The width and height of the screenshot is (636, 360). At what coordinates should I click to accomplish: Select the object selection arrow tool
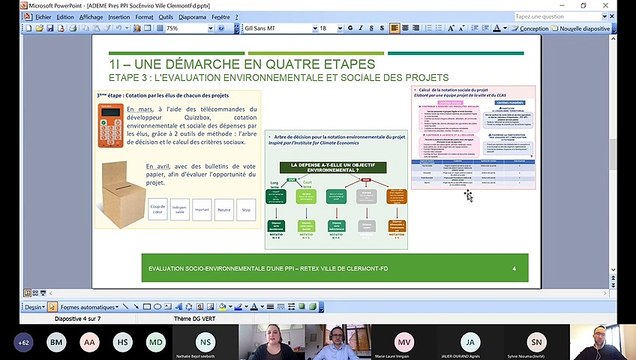tap(52, 307)
